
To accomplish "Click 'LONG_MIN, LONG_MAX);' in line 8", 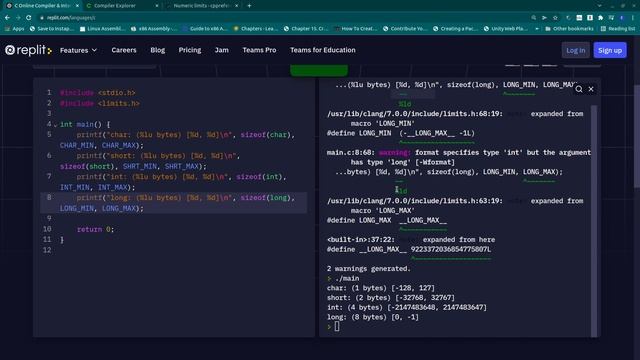I will [x=102, y=208].
